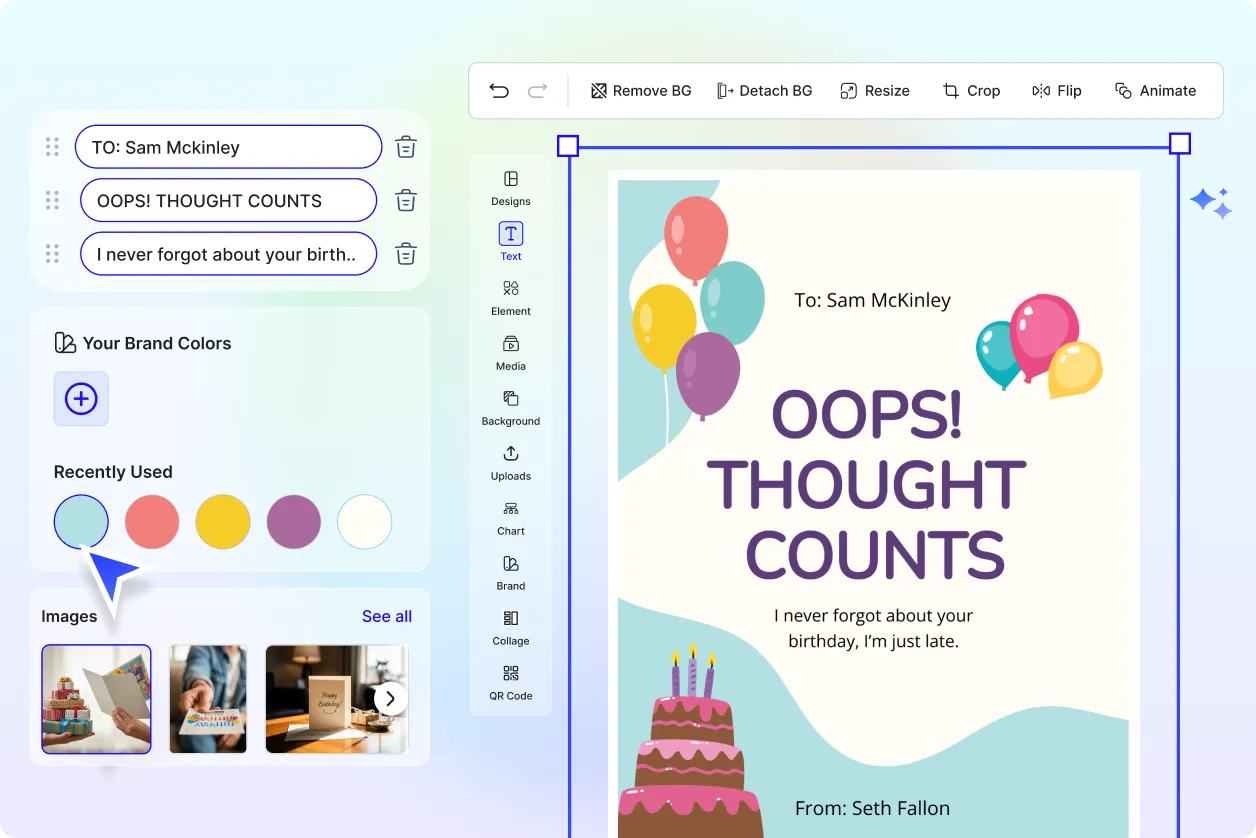The height and width of the screenshot is (838, 1256).
Task: Select the teal recently used color swatch
Action: point(81,521)
